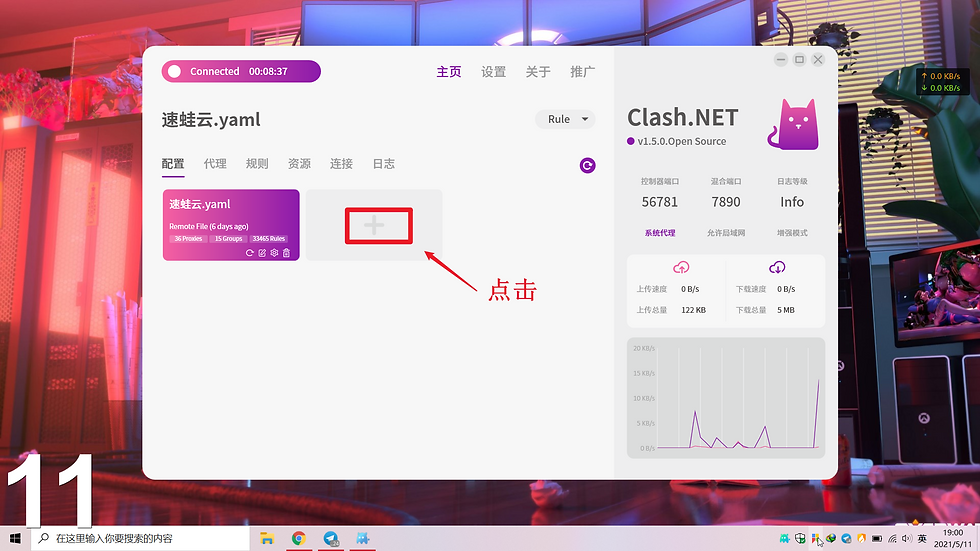Screen dimensions: 980x551
Task: Select the 速蛙云.yaml profile card
Action: pyautogui.click(x=231, y=225)
